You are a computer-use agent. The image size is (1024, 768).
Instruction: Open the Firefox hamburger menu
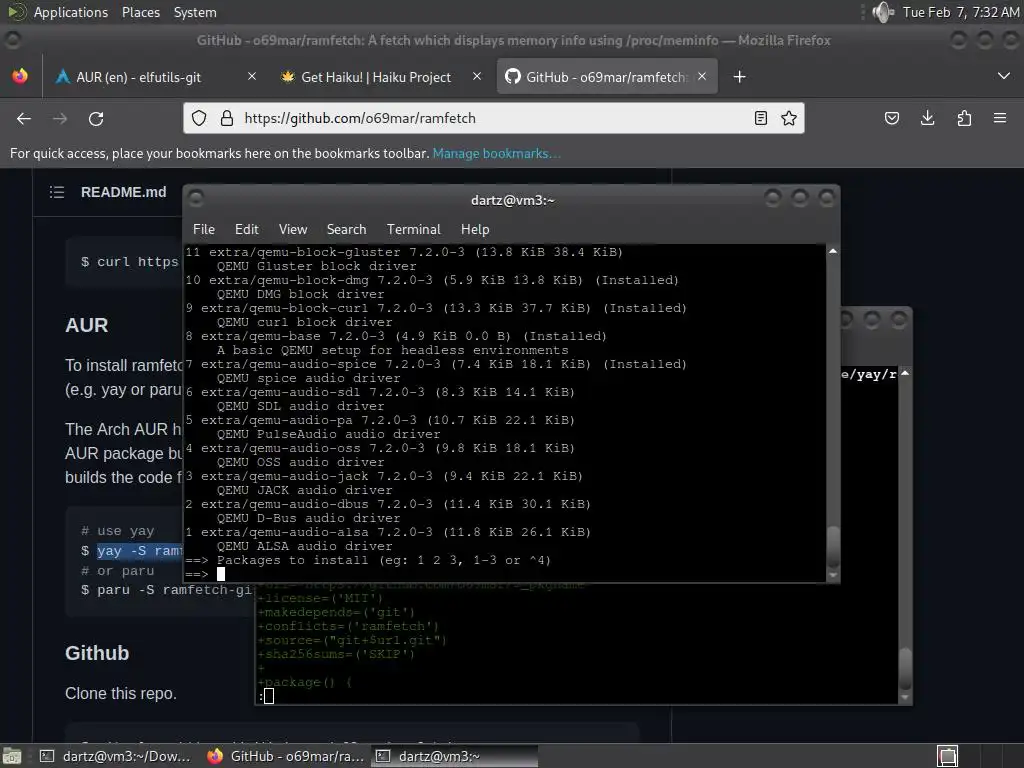1000,118
